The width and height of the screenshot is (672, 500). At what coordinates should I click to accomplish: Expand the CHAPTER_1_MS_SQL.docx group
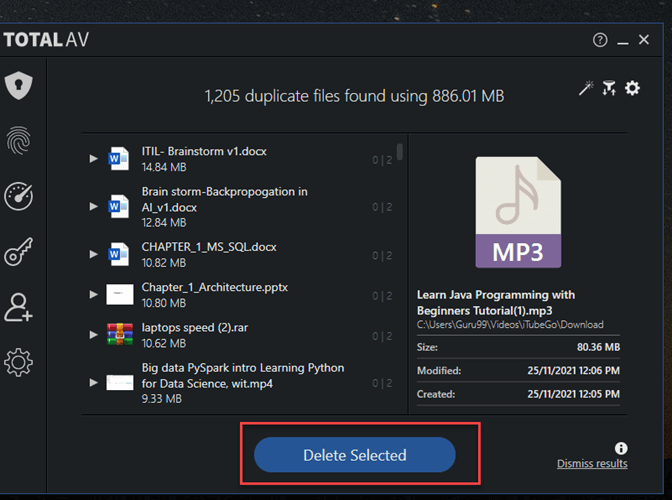pyautogui.click(x=94, y=254)
